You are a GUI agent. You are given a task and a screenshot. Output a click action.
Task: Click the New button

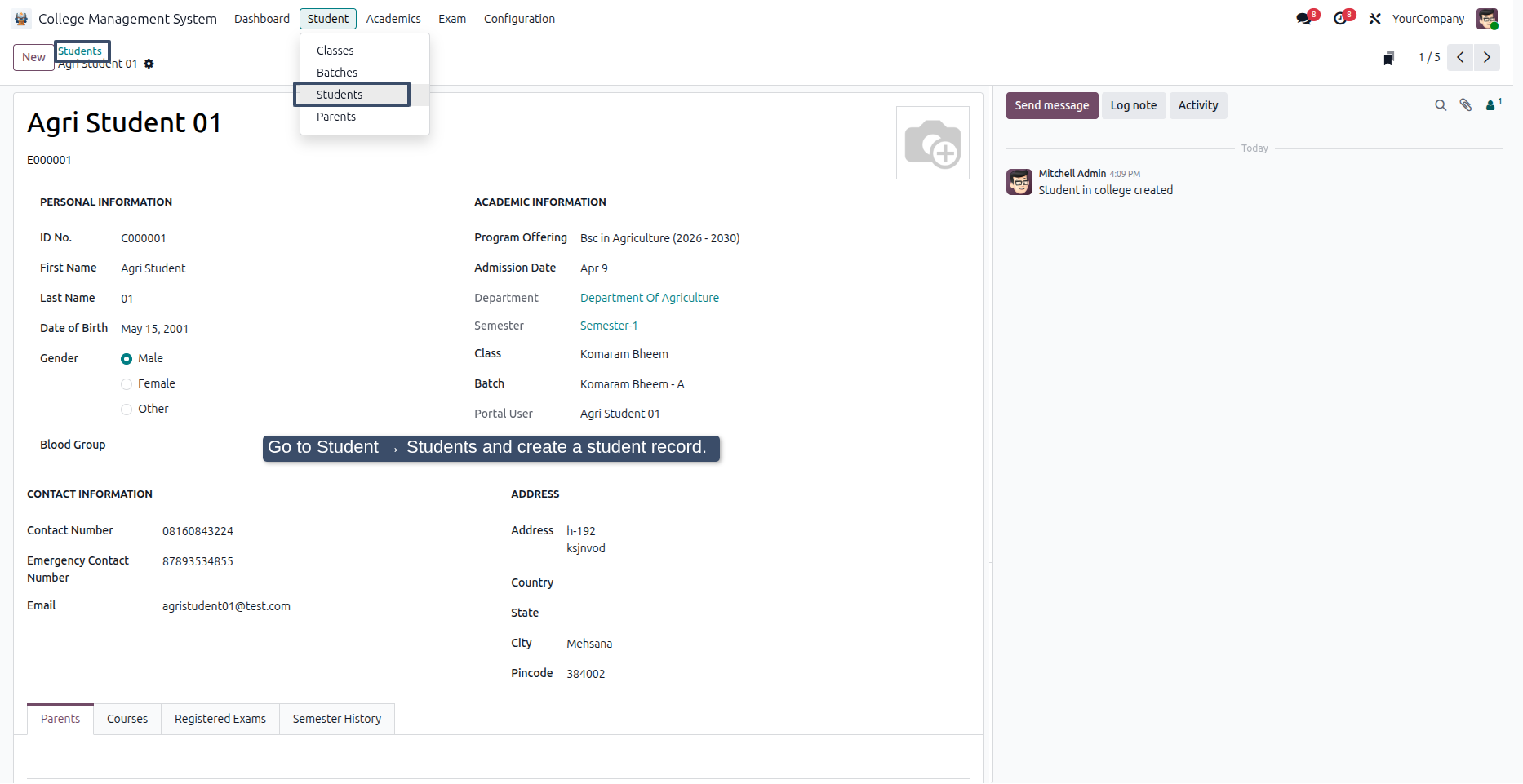(x=33, y=57)
